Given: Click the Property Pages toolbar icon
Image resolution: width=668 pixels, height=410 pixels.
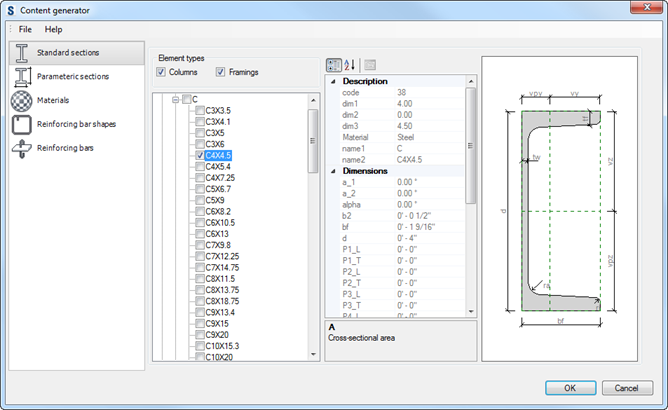Looking at the screenshot, I should tap(370, 64).
